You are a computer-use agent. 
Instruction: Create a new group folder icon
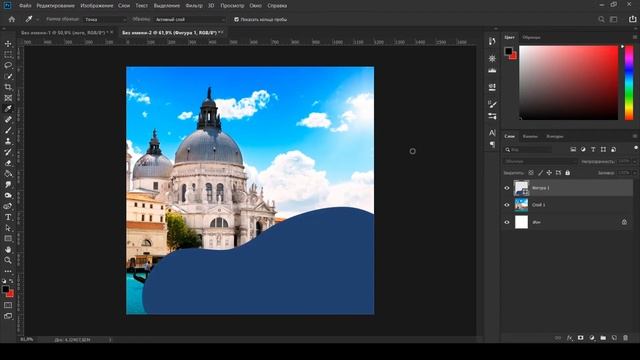[x=603, y=338]
